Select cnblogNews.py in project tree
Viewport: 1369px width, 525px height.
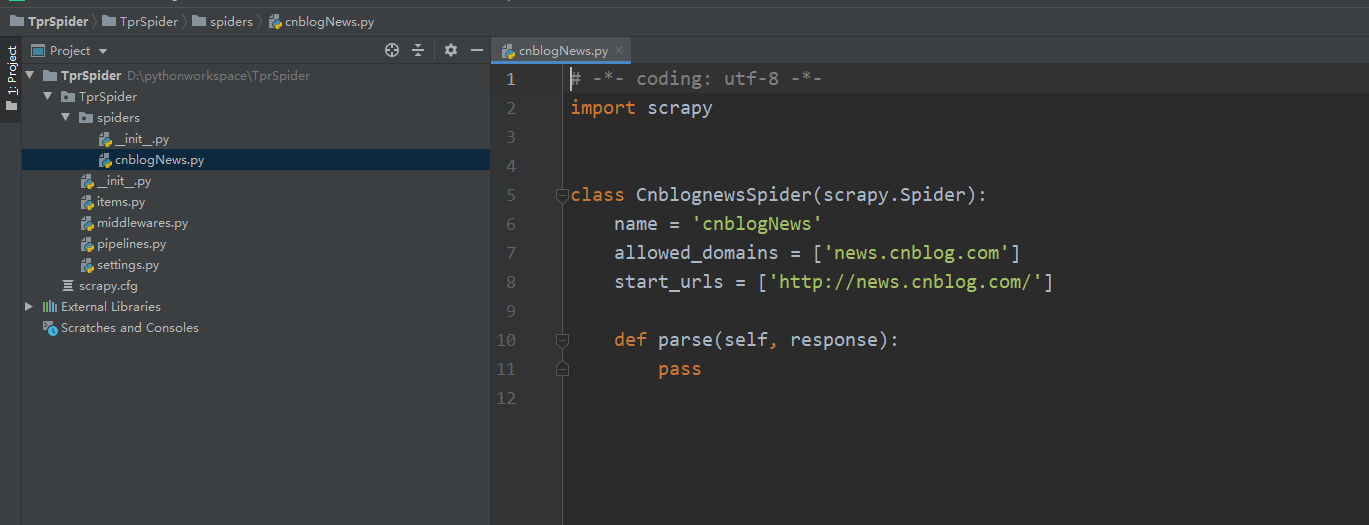tap(256, 160)
